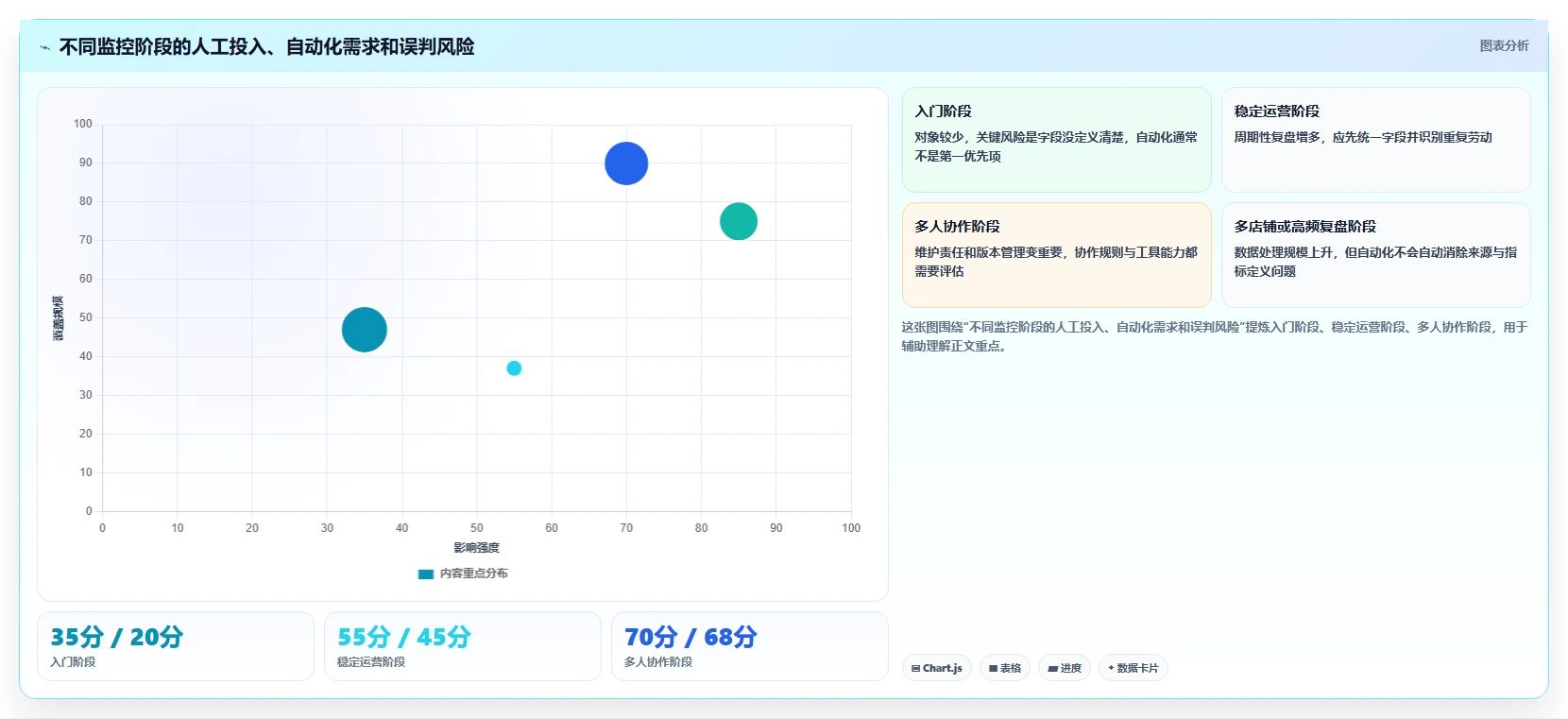Click the description 数据处理规模上升 text
The image size is (1568, 719).
(x=1375, y=262)
